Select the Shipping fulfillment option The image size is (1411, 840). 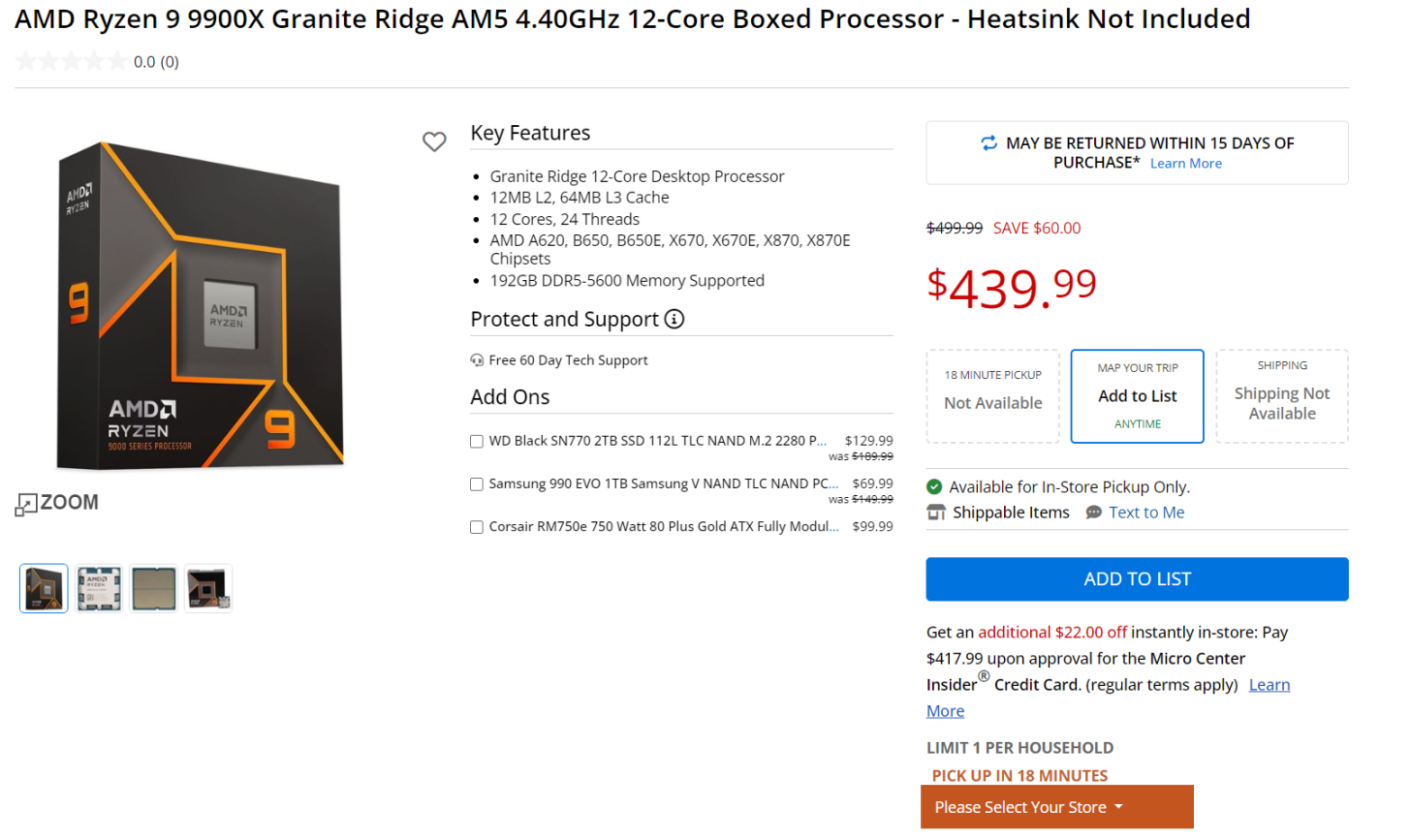(1281, 395)
